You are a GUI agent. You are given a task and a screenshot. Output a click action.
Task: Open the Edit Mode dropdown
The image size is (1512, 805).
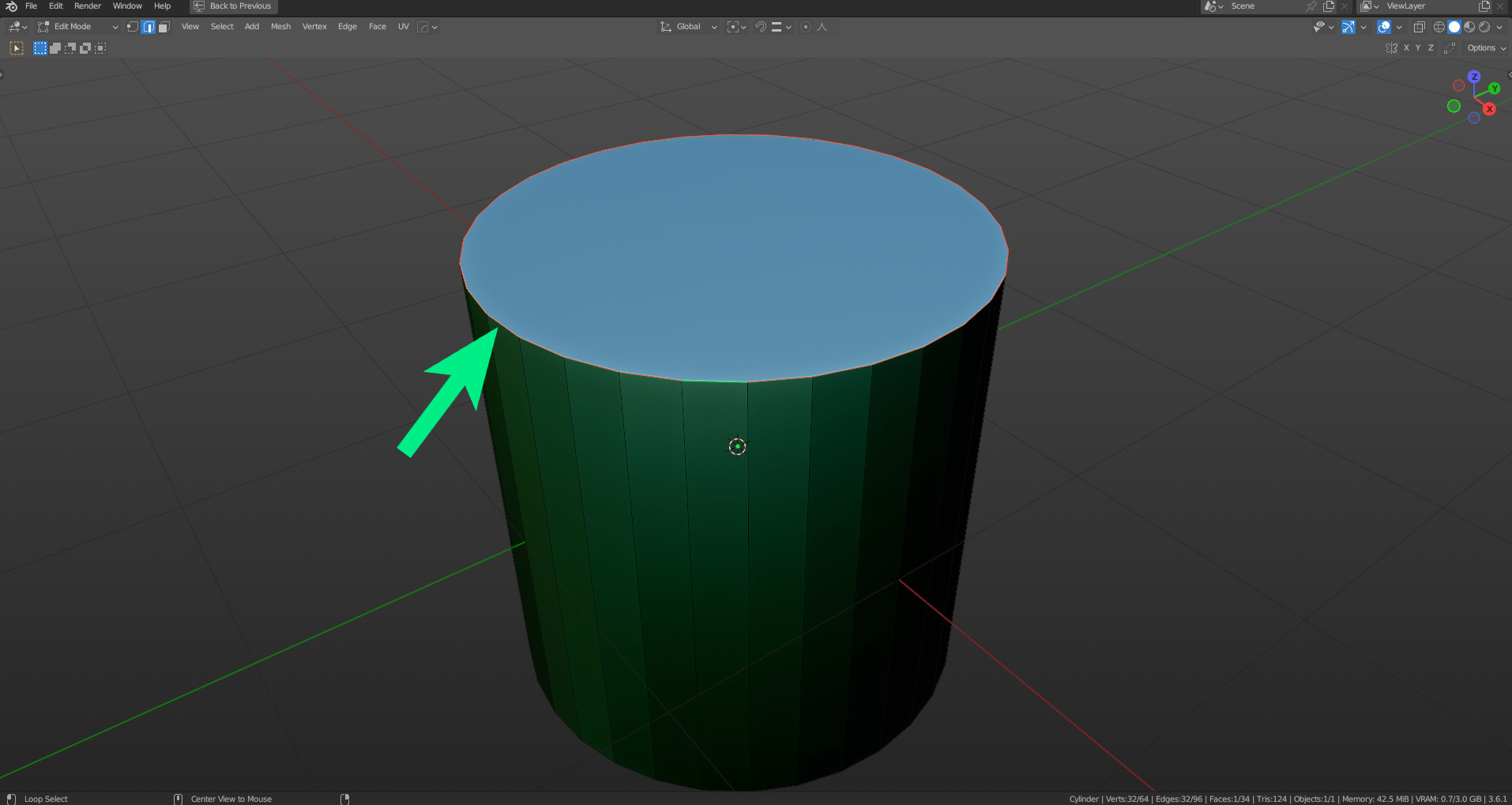77,27
